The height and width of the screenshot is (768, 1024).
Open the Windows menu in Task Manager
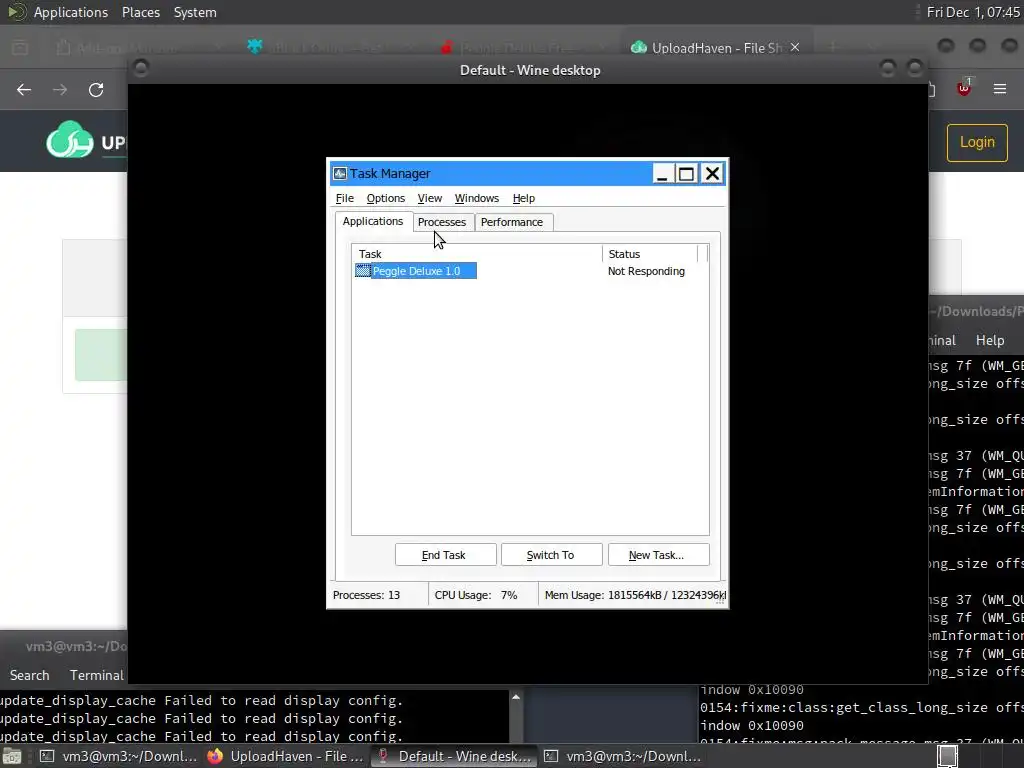coord(477,198)
